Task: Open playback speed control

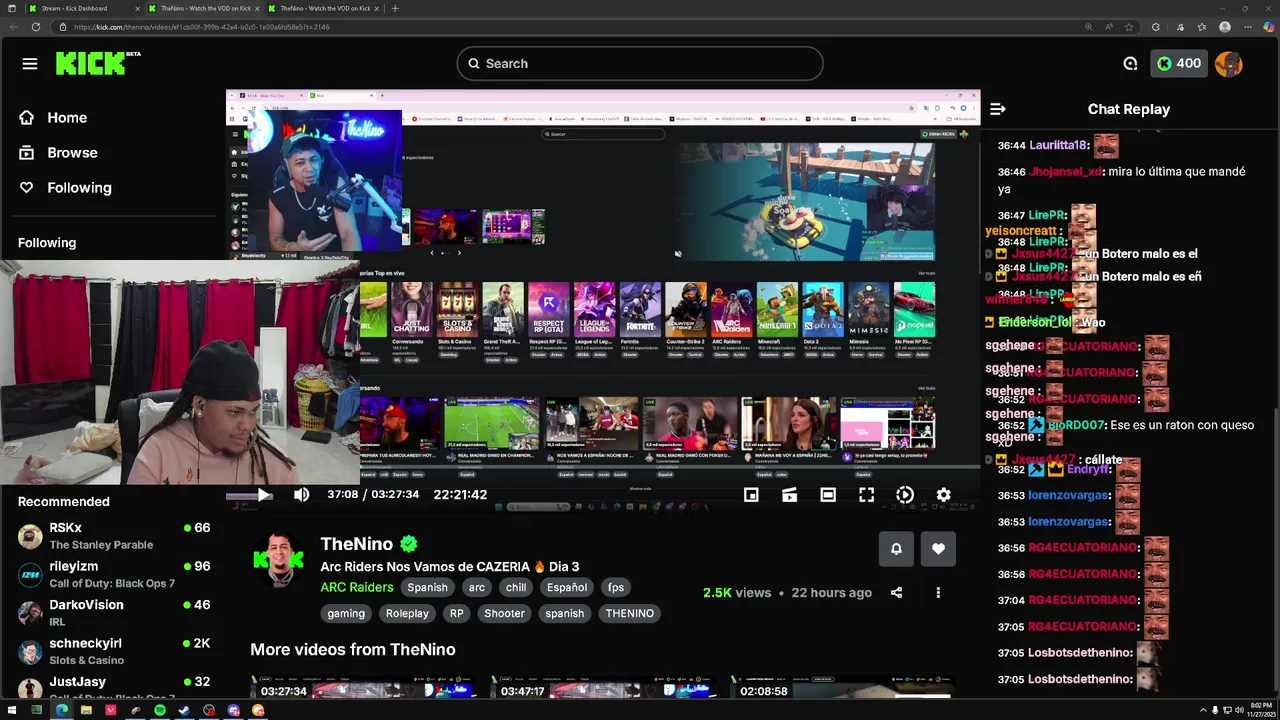Action: pos(905,495)
